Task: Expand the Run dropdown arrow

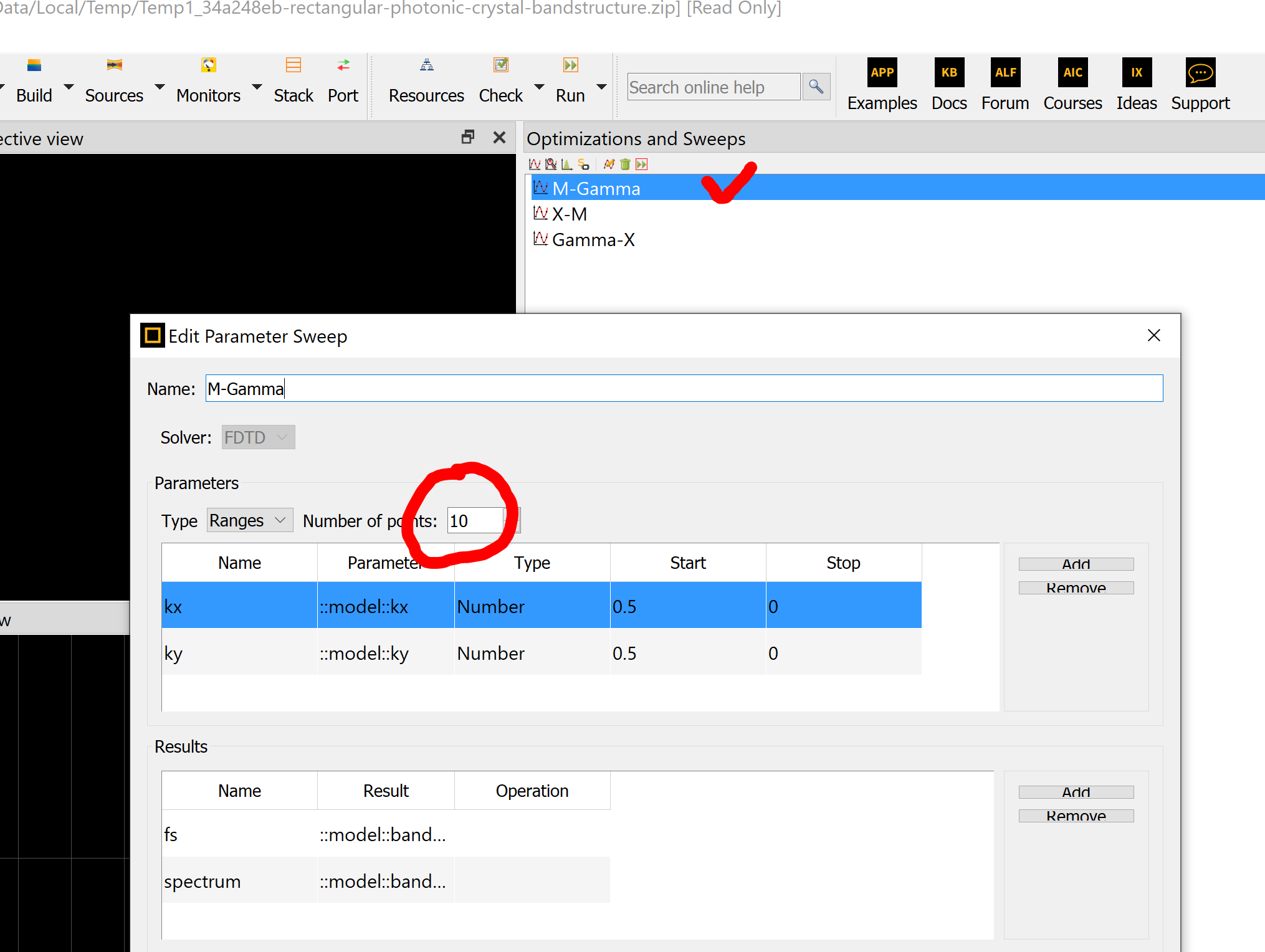Action: [x=601, y=87]
